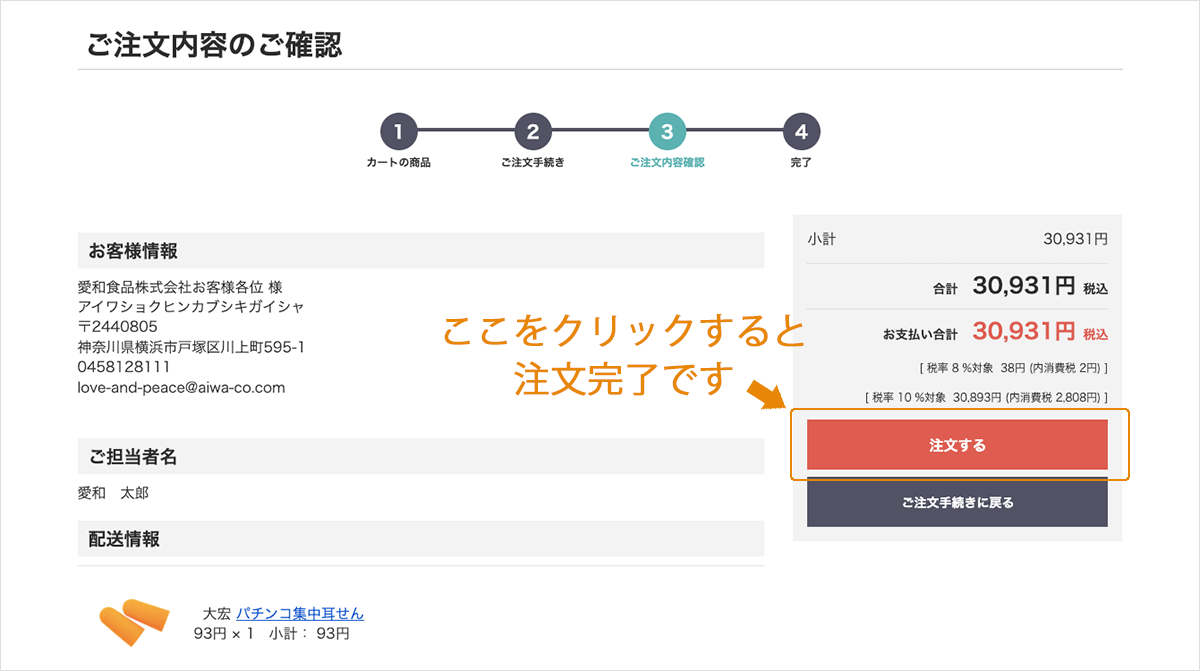Select step 2 ご注文手続き circle
Viewport: 1200px width, 671px height.
pos(533,131)
